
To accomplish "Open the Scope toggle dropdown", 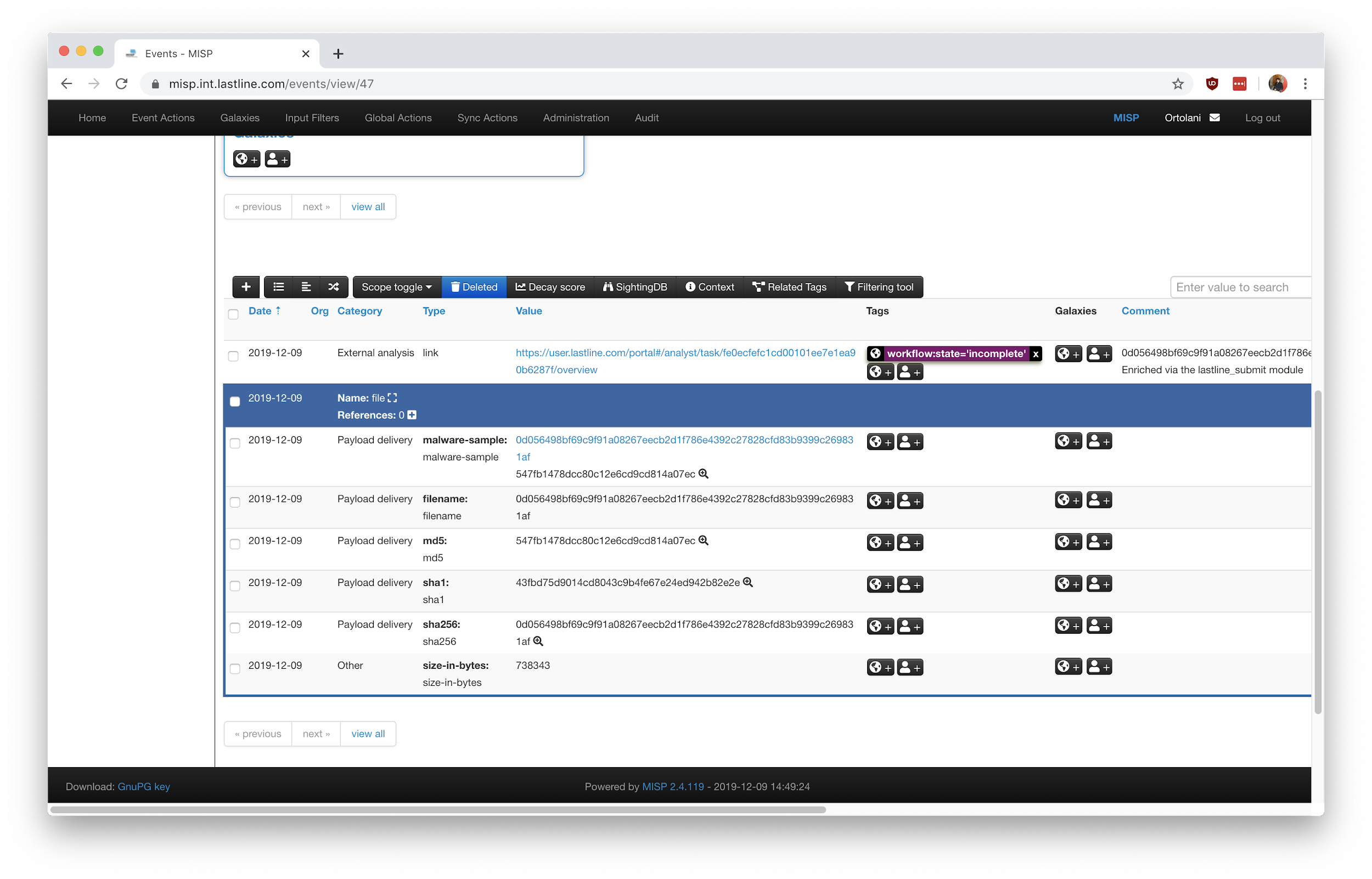I will (397, 287).
